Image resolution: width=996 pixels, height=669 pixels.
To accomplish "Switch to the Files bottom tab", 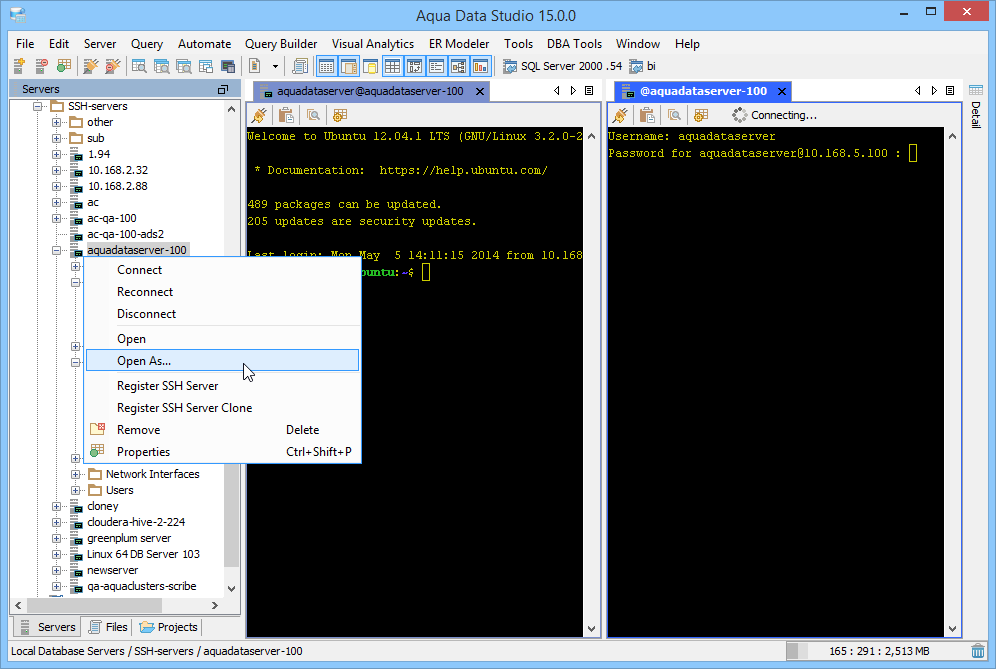I will coord(109,627).
